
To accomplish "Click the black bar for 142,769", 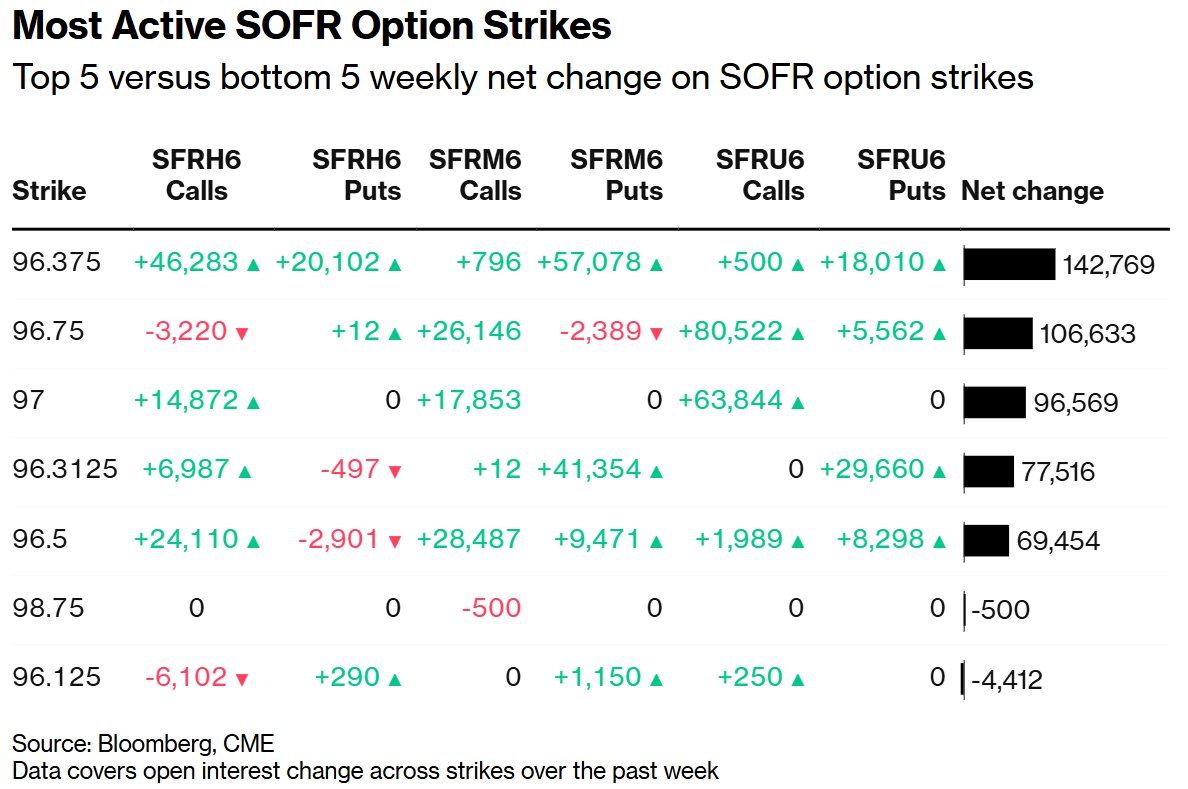I will click(1009, 265).
